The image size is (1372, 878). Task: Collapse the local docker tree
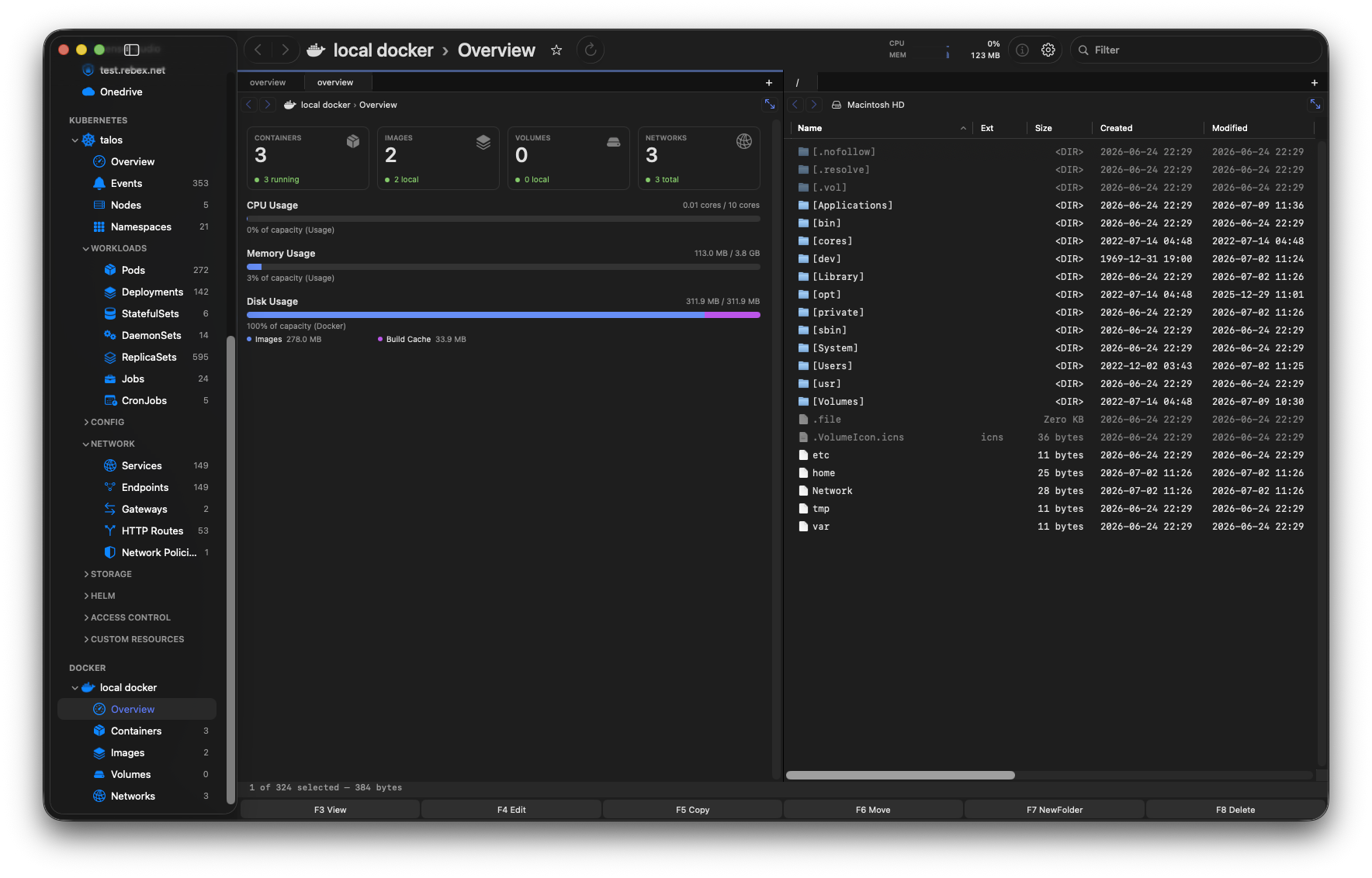coord(75,688)
